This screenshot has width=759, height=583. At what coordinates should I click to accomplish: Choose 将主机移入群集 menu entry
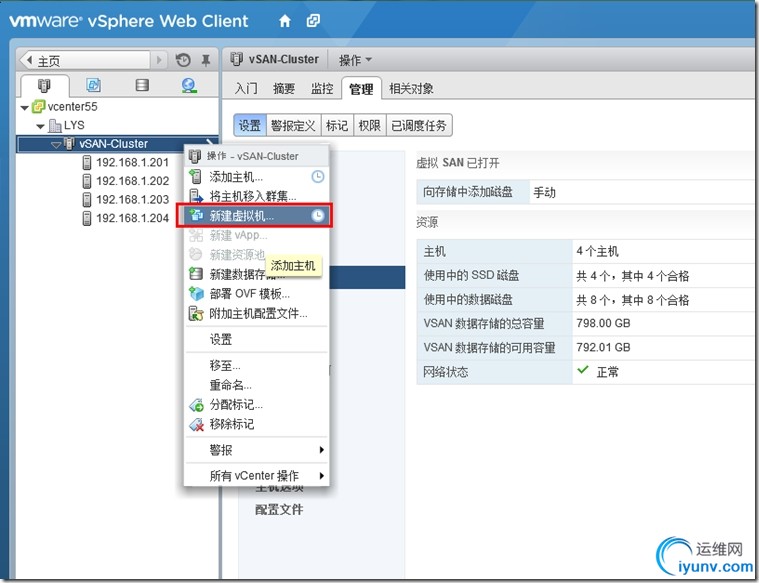[x=257, y=196]
